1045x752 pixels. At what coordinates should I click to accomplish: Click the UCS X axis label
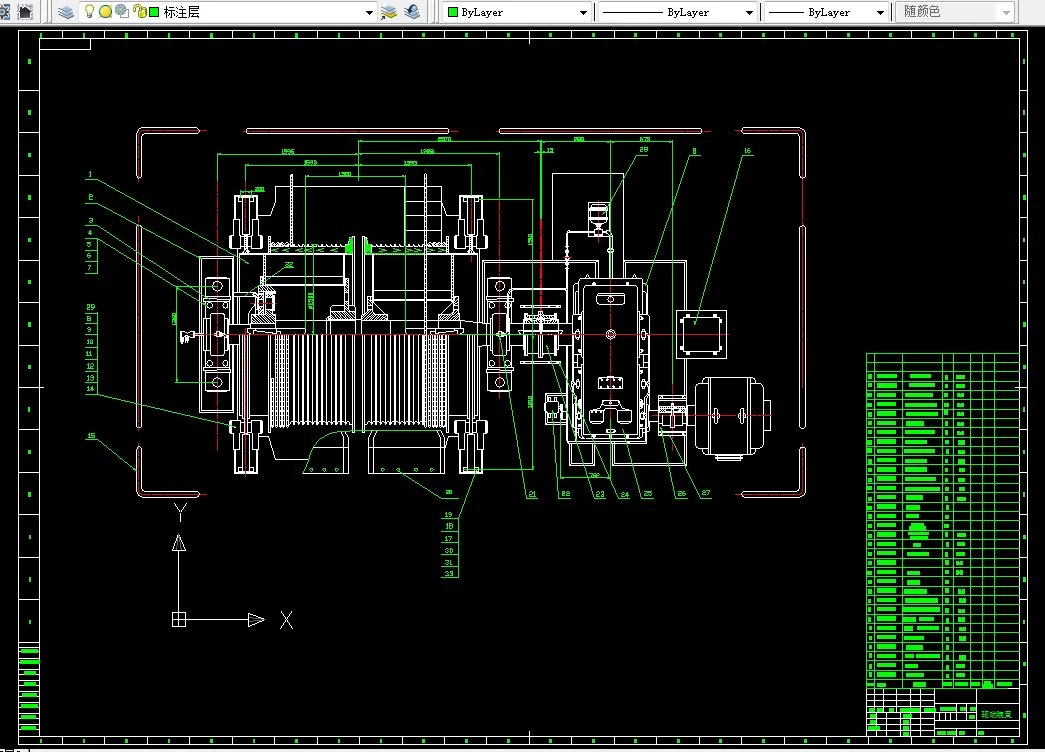pos(286,620)
